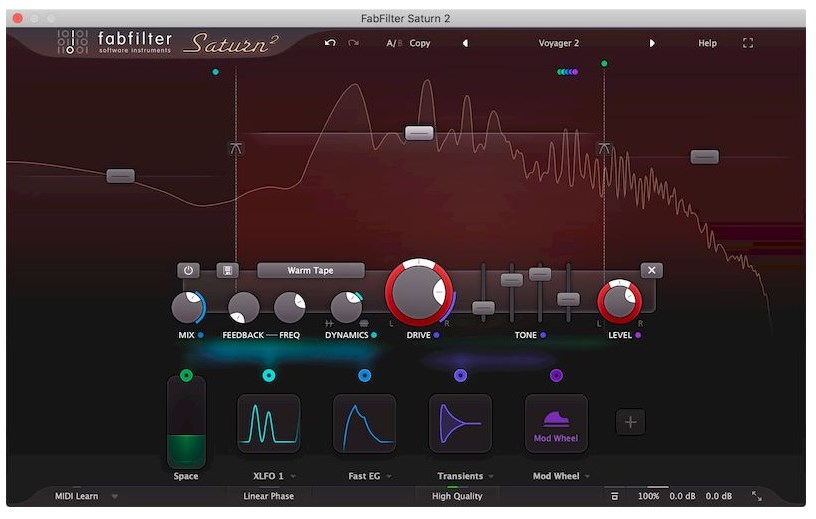Click the Mod Wheel MIDI source
The height and width of the screenshot is (519, 816).
point(556,423)
